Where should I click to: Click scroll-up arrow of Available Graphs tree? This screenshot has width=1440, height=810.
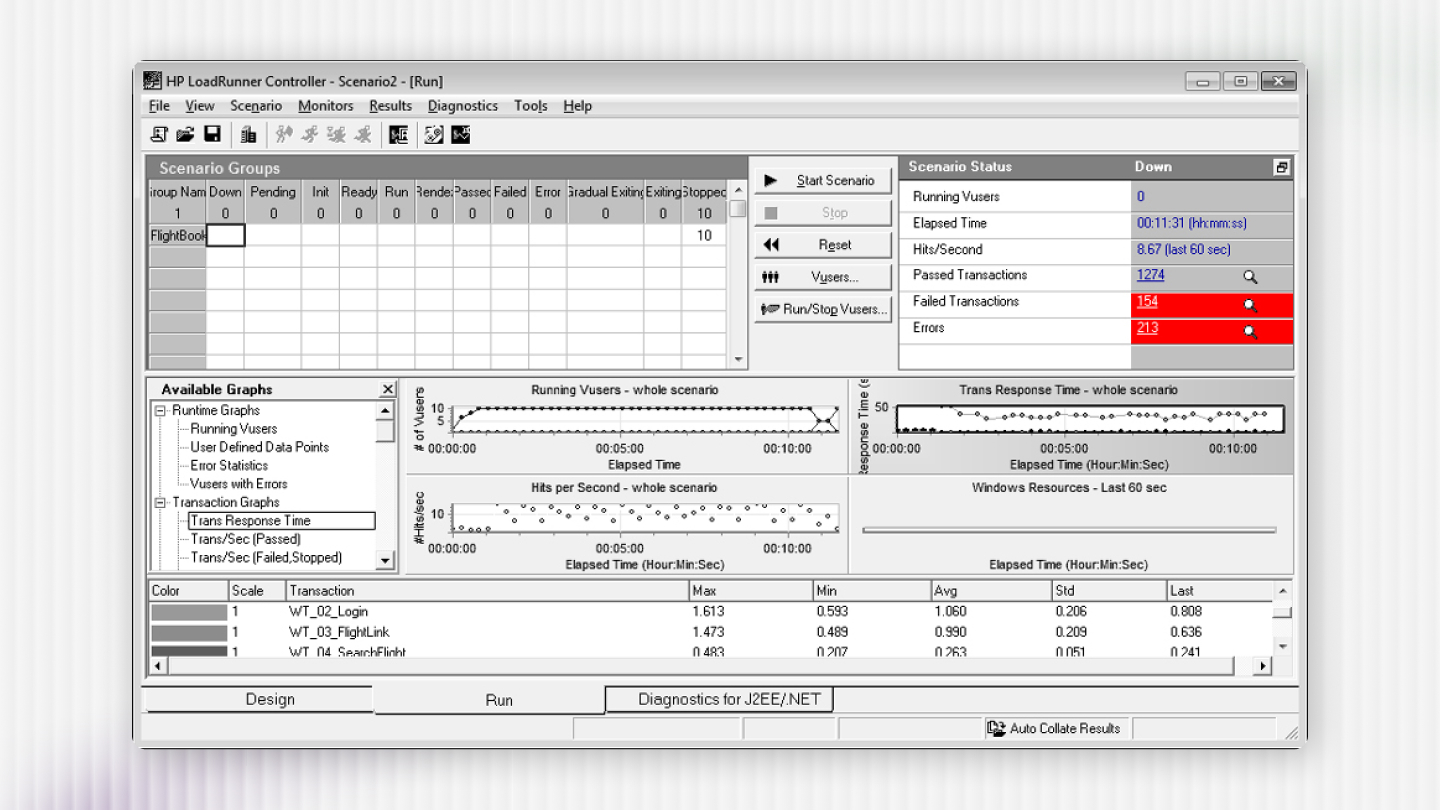[x=385, y=411]
